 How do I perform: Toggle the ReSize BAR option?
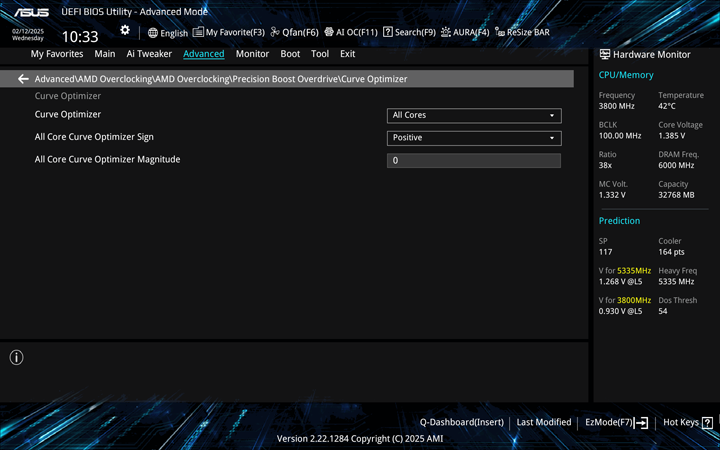522,32
